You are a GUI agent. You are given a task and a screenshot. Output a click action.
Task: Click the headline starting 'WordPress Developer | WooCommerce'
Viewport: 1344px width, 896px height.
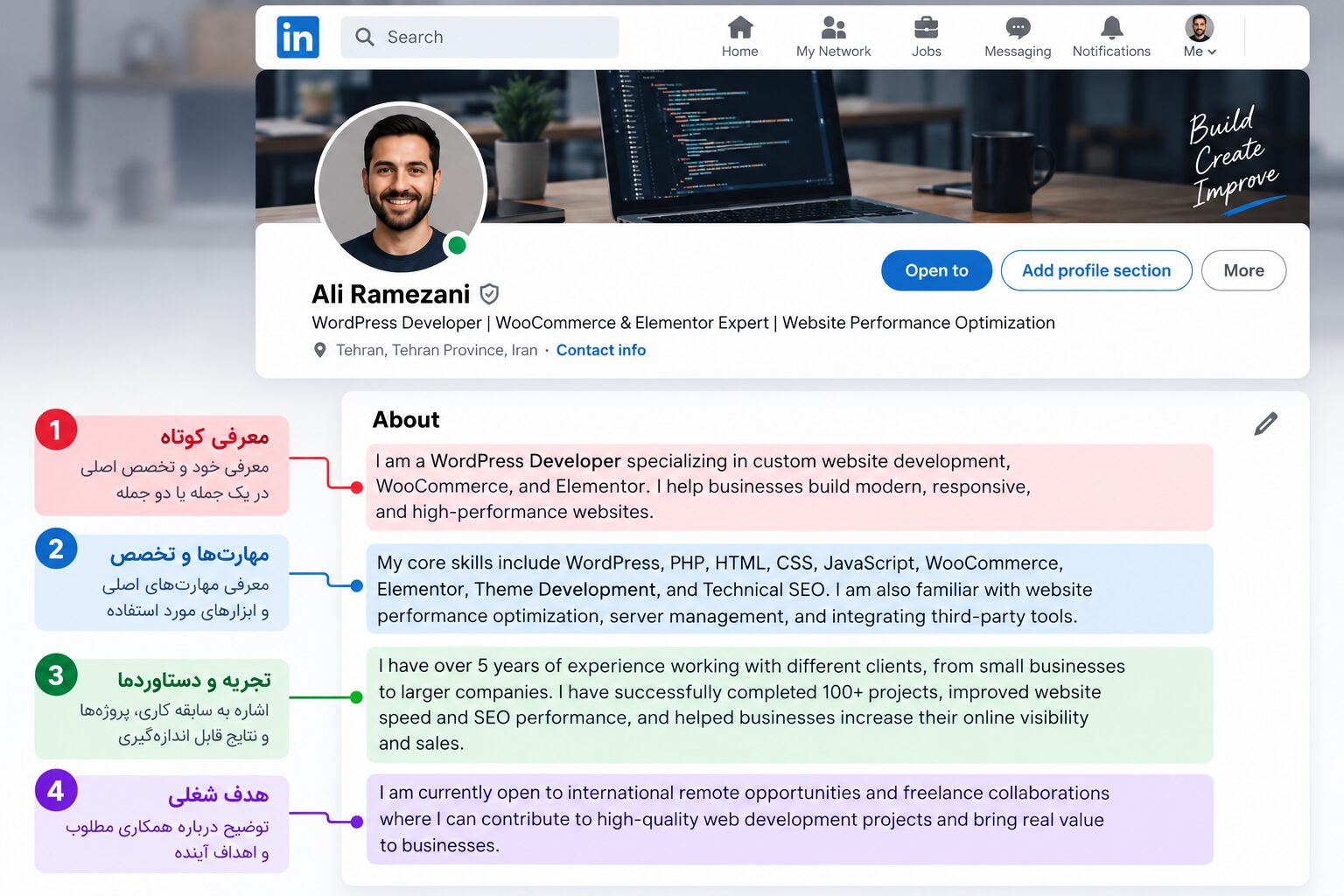pyautogui.click(x=683, y=323)
